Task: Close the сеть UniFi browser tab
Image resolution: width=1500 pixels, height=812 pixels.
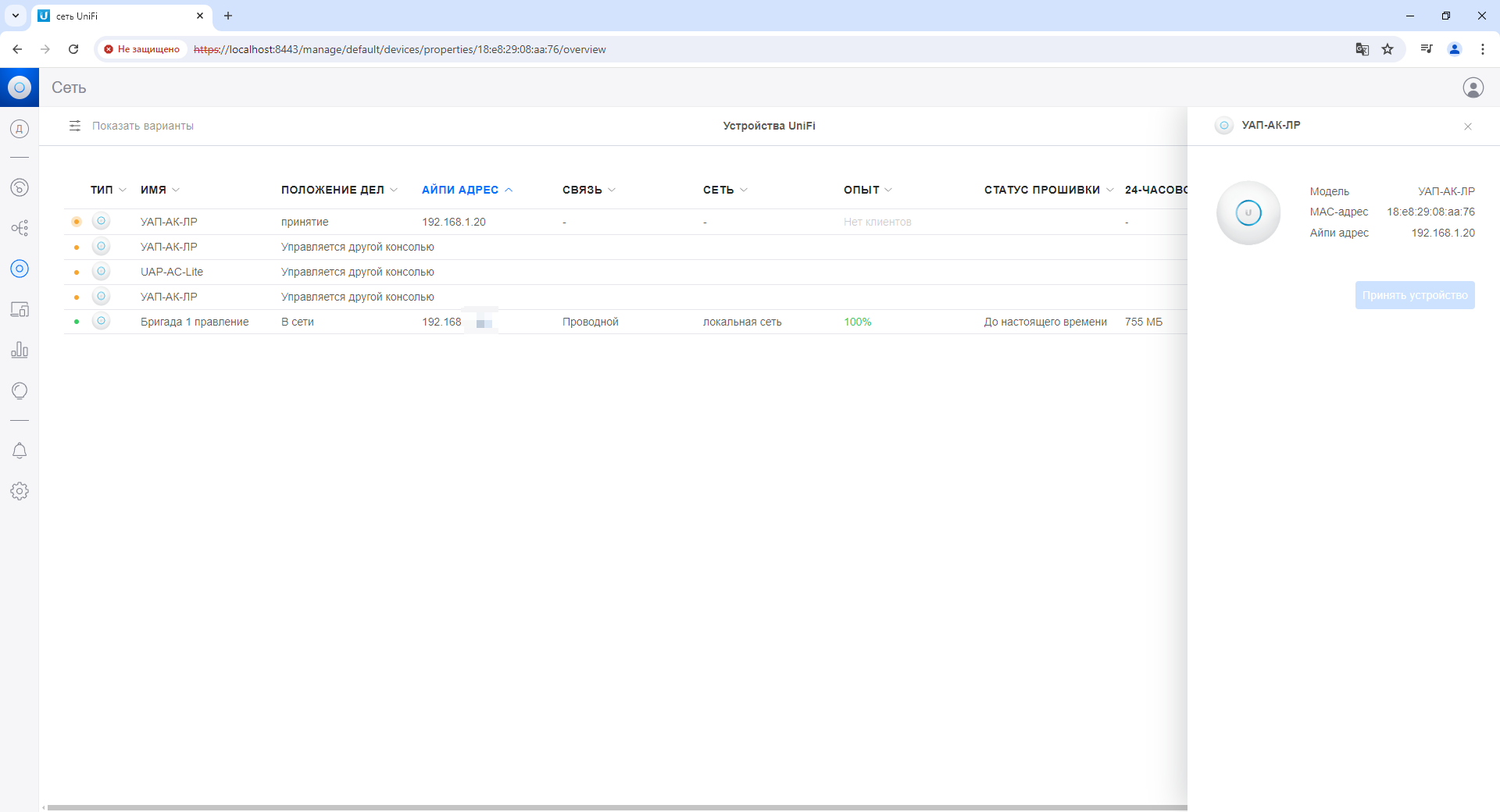Action: click(200, 16)
